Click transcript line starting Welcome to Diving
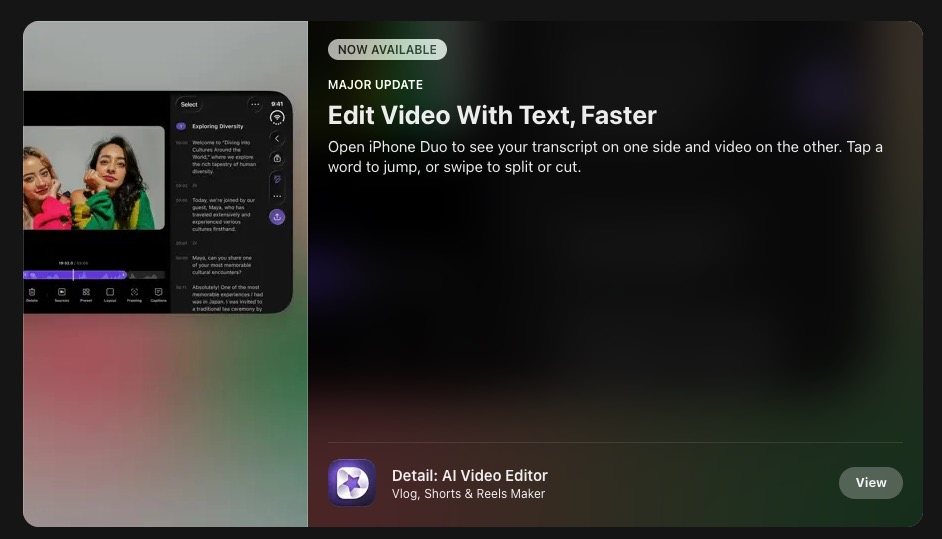 (223, 157)
